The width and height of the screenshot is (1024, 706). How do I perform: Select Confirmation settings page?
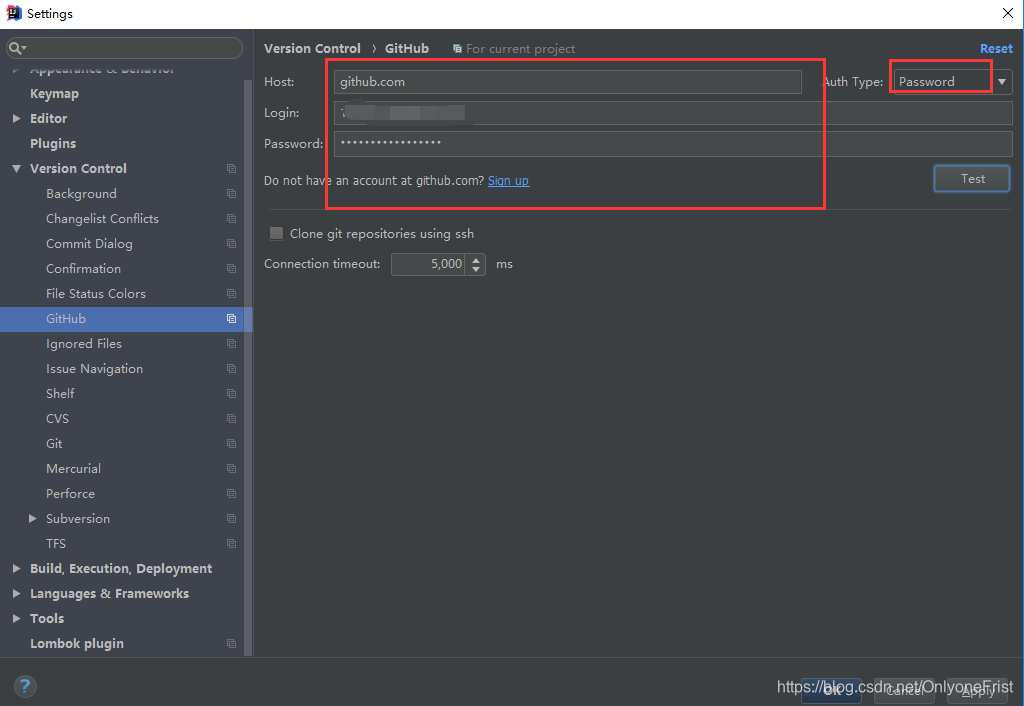[84, 268]
